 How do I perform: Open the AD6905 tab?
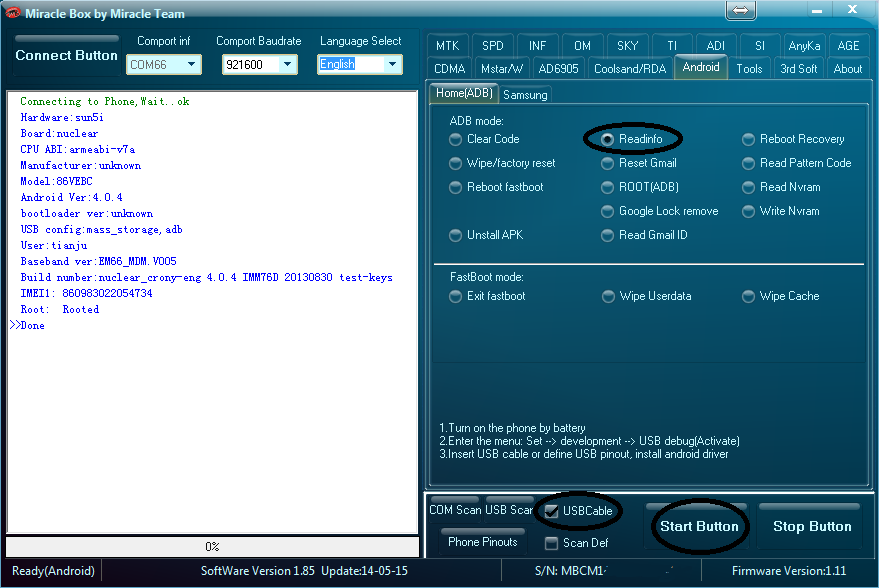coord(558,69)
